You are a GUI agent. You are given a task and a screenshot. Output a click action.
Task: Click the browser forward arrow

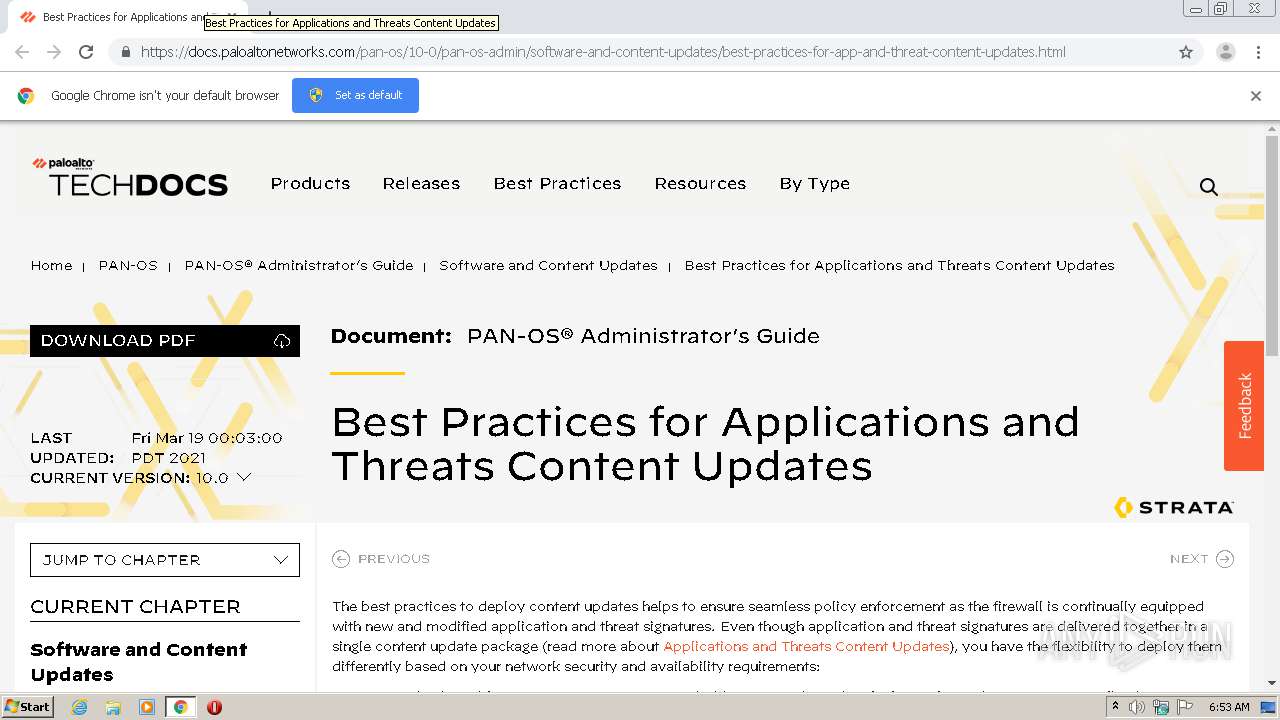54,52
